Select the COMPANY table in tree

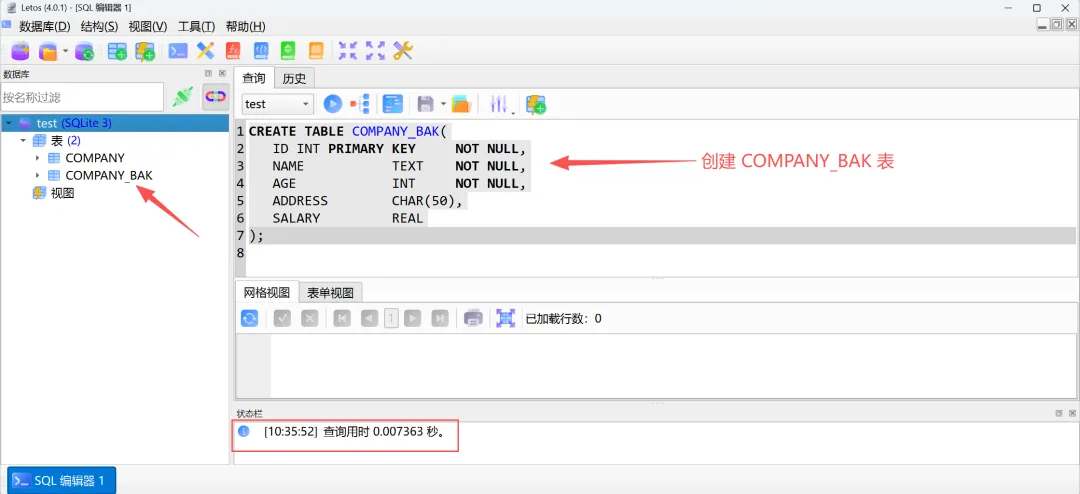coord(95,158)
